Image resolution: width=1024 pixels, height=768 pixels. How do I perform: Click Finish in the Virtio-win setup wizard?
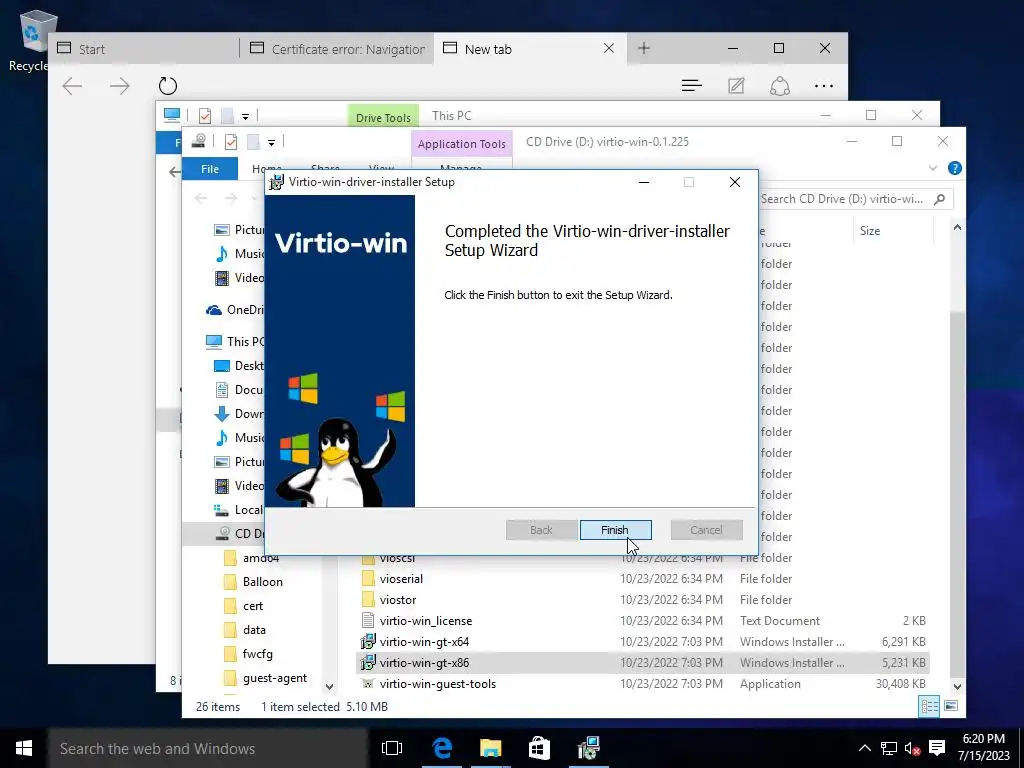pyautogui.click(x=615, y=530)
